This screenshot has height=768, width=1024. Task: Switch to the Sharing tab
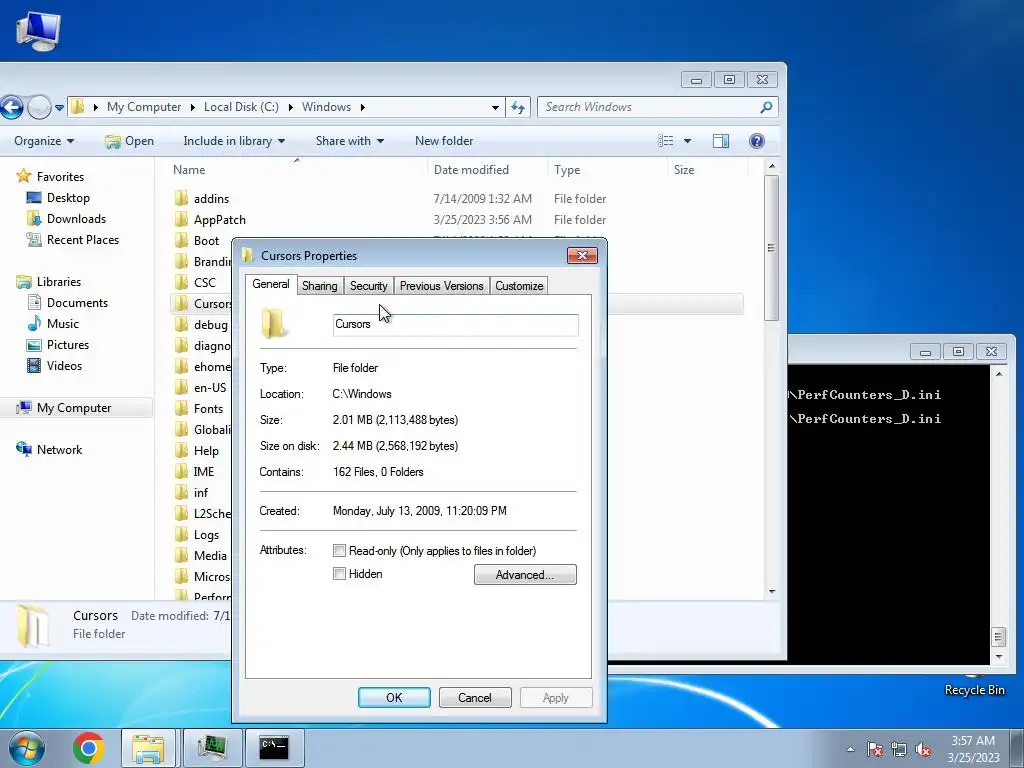coord(319,286)
